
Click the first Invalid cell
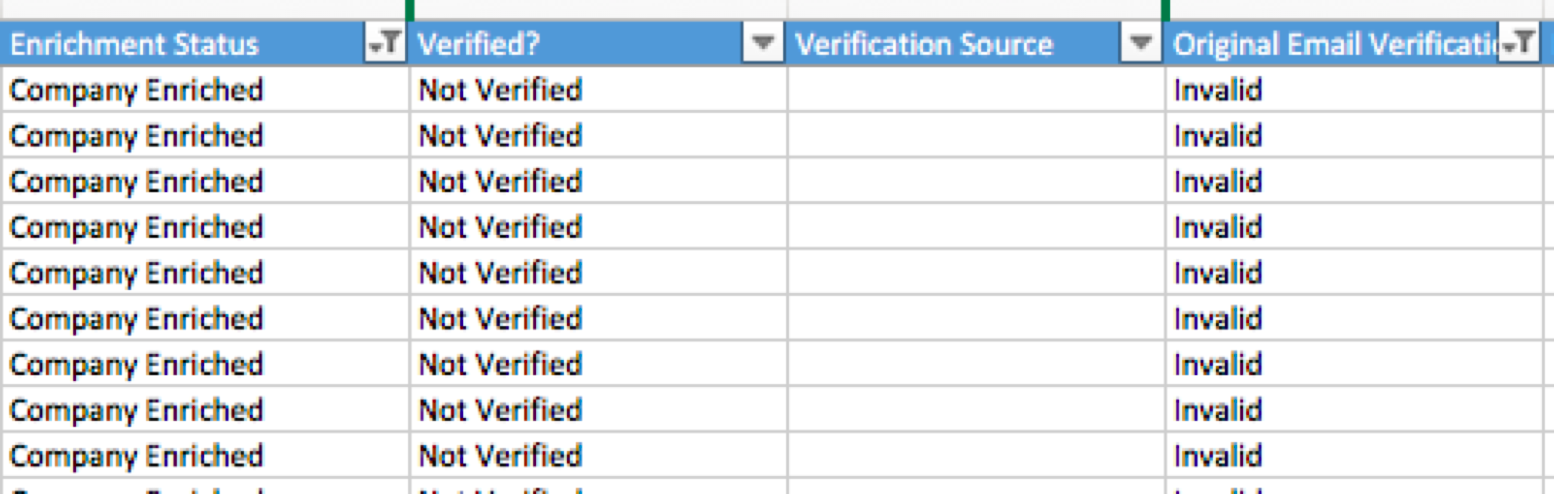click(x=1359, y=90)
